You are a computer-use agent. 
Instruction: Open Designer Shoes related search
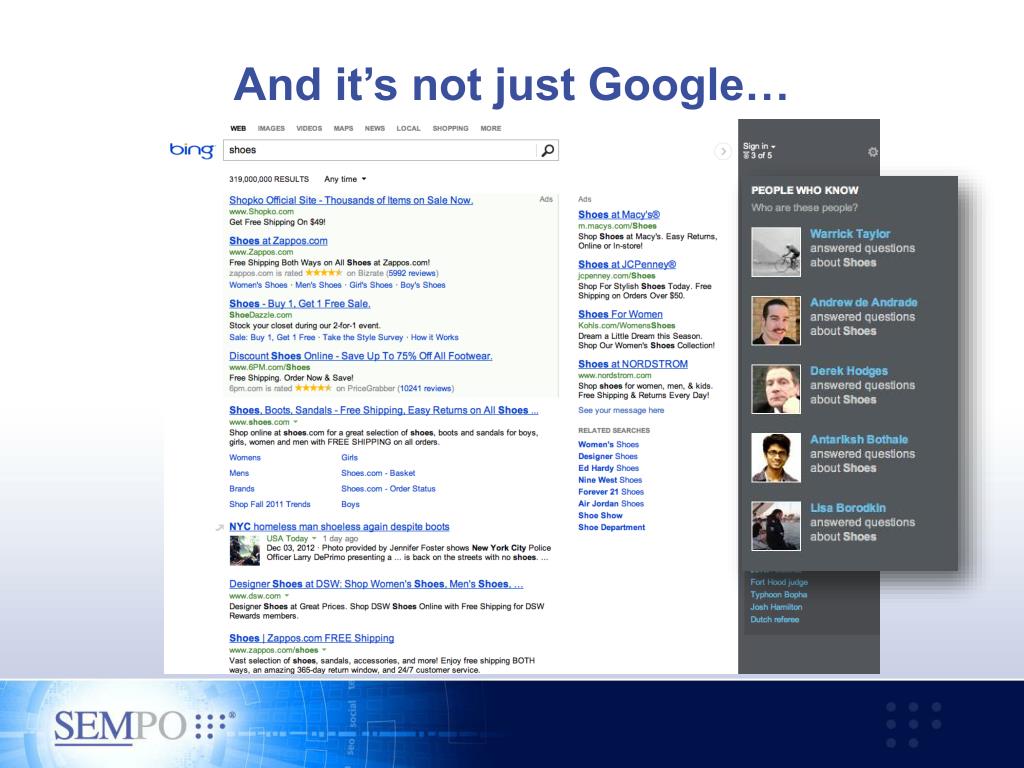pyautogui.click(x=607, y=456)
